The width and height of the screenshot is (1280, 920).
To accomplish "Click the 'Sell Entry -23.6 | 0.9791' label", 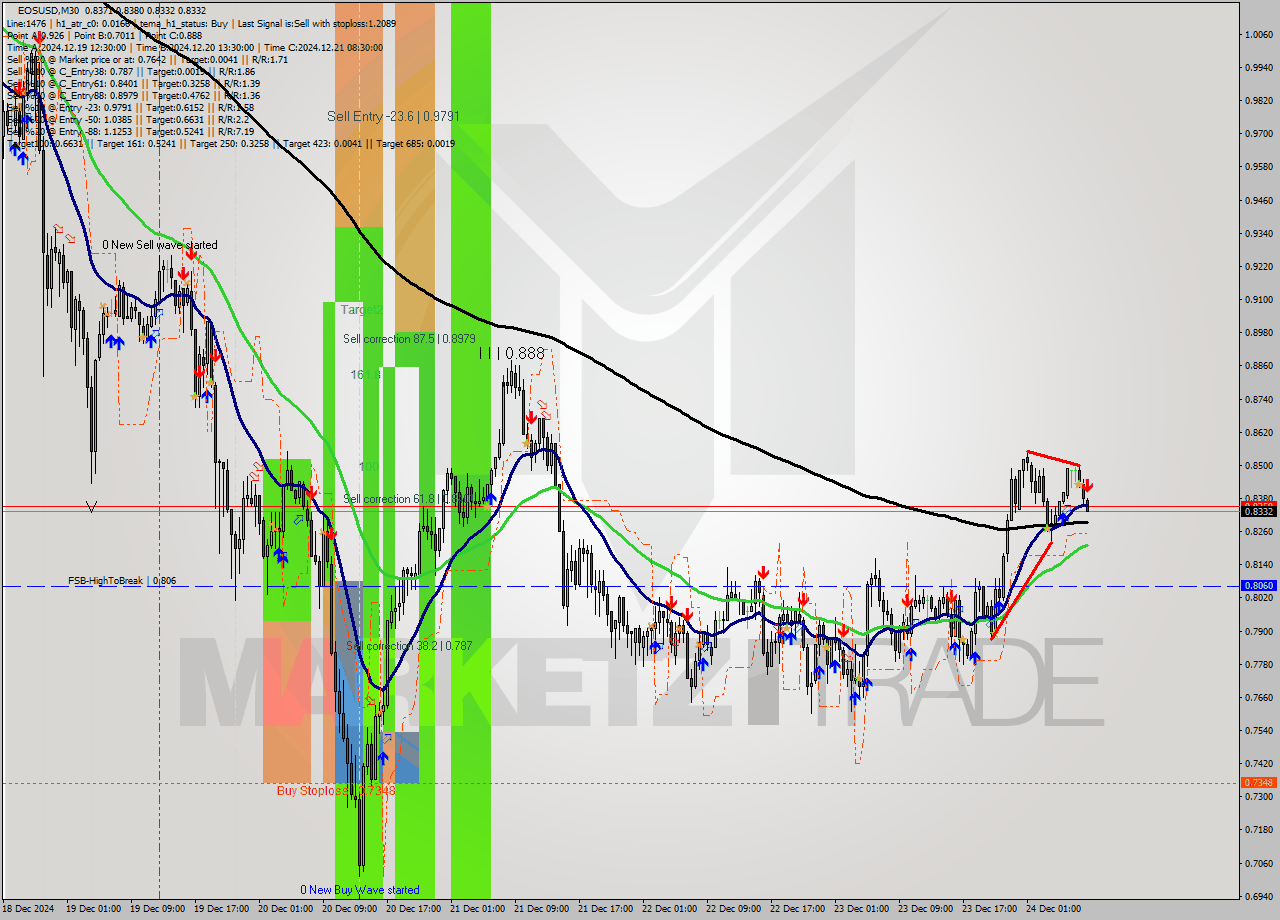I will pyautogui.click(x=393, y=117).
